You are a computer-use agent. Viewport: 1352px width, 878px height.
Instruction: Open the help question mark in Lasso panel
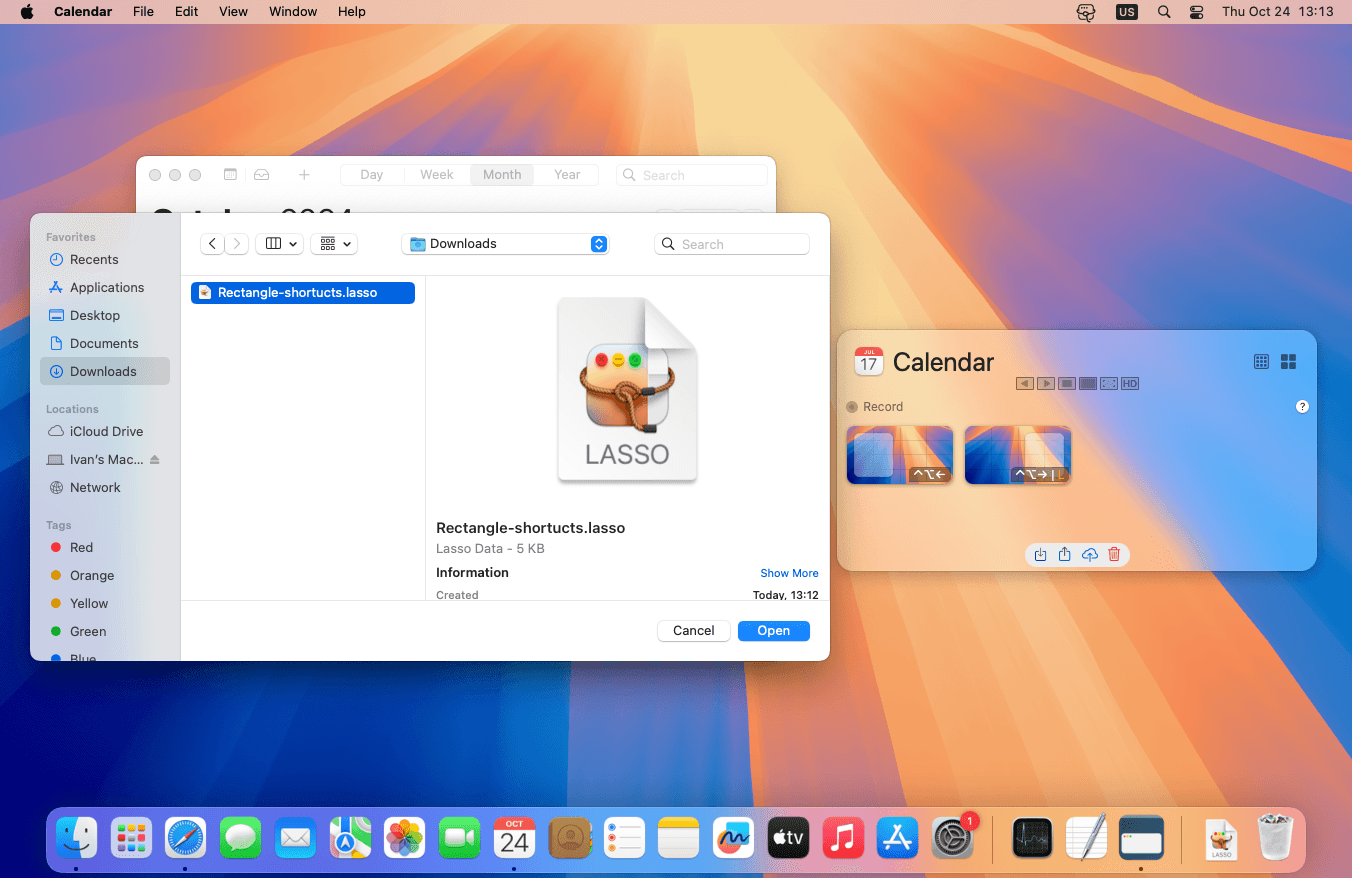pos(1302,407)
